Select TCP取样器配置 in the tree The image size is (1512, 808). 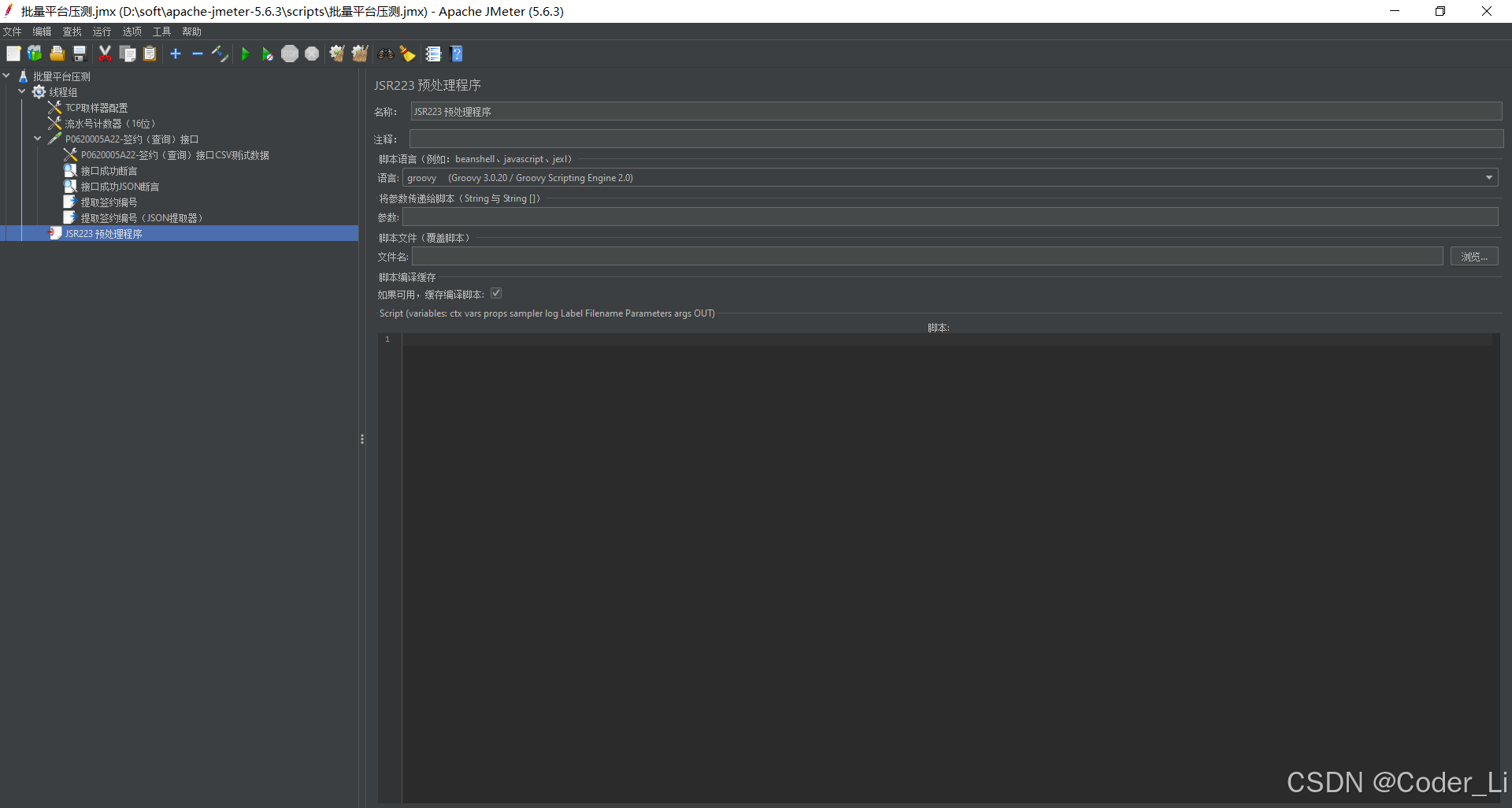pyautogui.click(x=96, y=108)
